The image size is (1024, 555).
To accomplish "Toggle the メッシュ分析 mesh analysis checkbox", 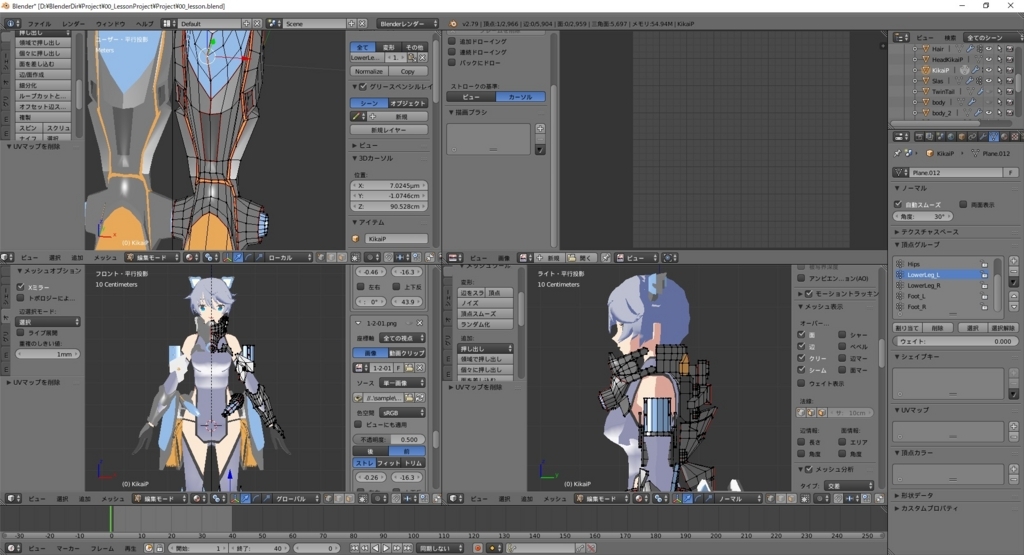I will [x=808, y=469].
